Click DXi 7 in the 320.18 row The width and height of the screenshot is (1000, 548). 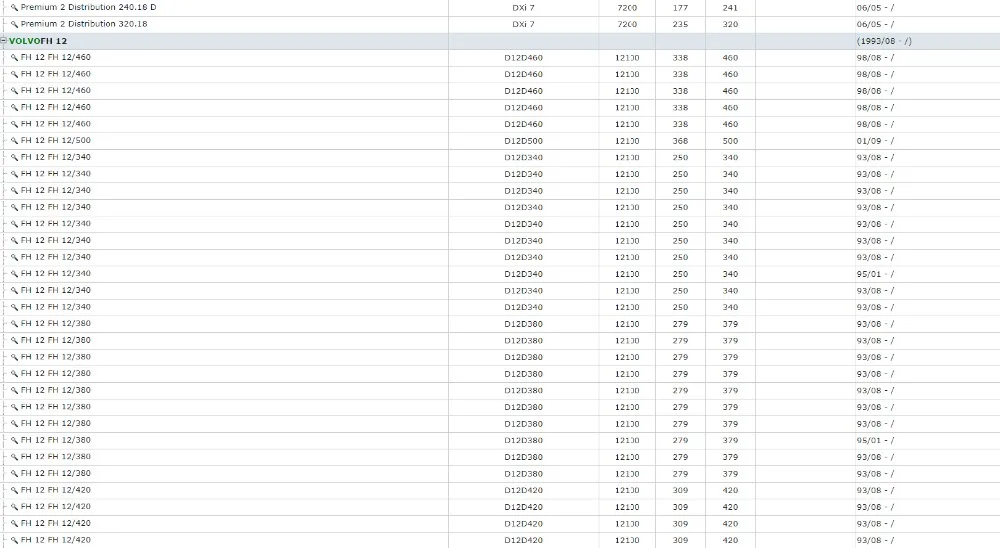523,24
